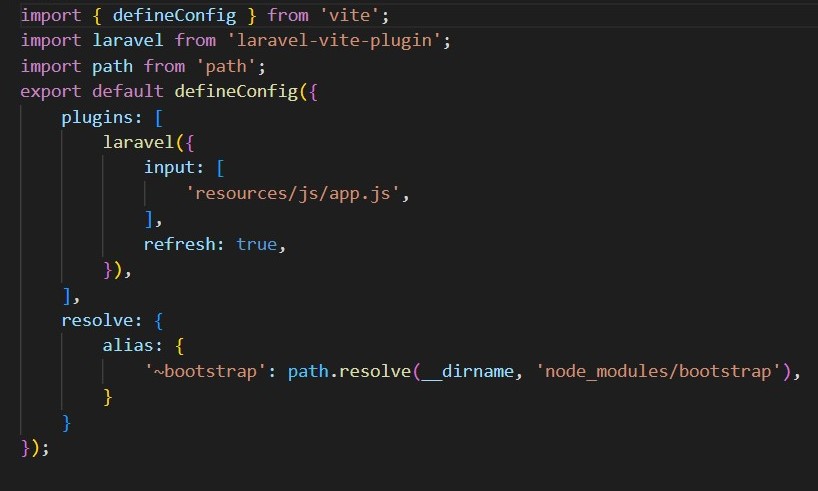Click the plugins property key

click(97, 118)
